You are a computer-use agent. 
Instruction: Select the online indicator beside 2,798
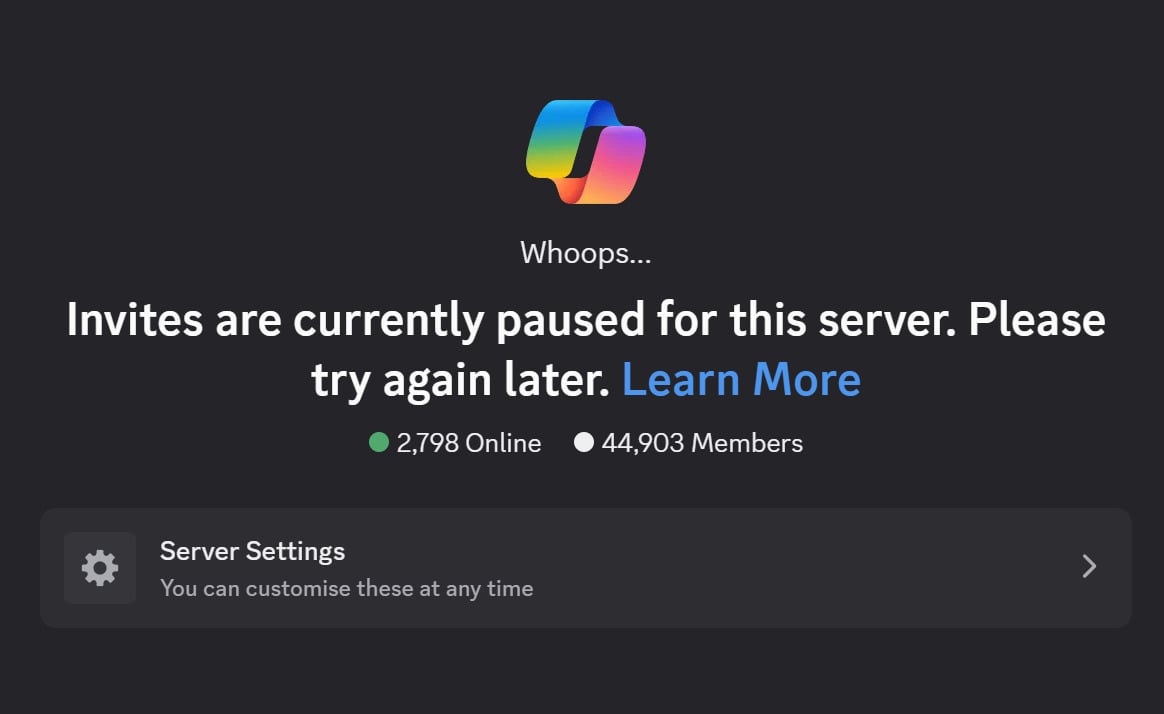click(x=380, y=442)
